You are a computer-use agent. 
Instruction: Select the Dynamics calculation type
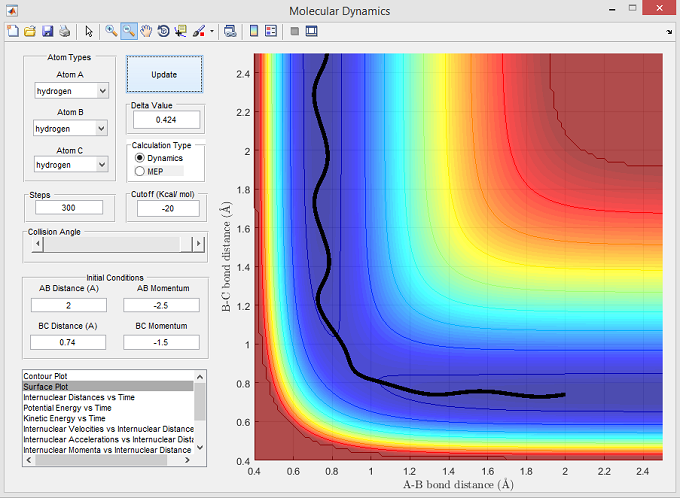(x=140, y=158)
